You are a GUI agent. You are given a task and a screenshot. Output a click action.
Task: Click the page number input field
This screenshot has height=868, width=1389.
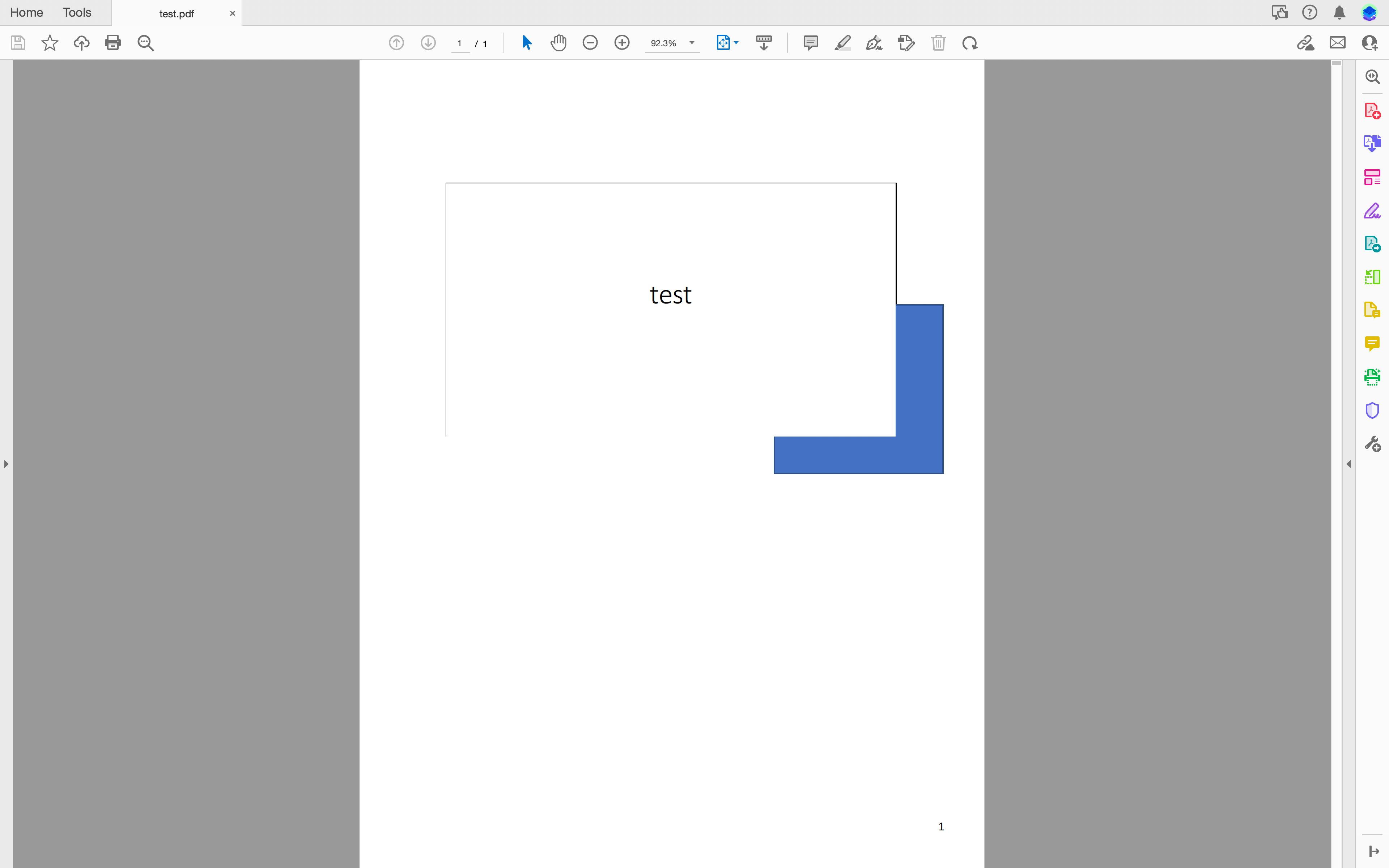(x=460, y=44)
